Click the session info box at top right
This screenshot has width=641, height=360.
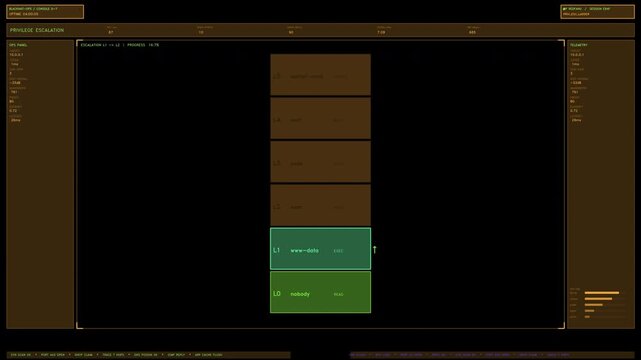point(597,11)
